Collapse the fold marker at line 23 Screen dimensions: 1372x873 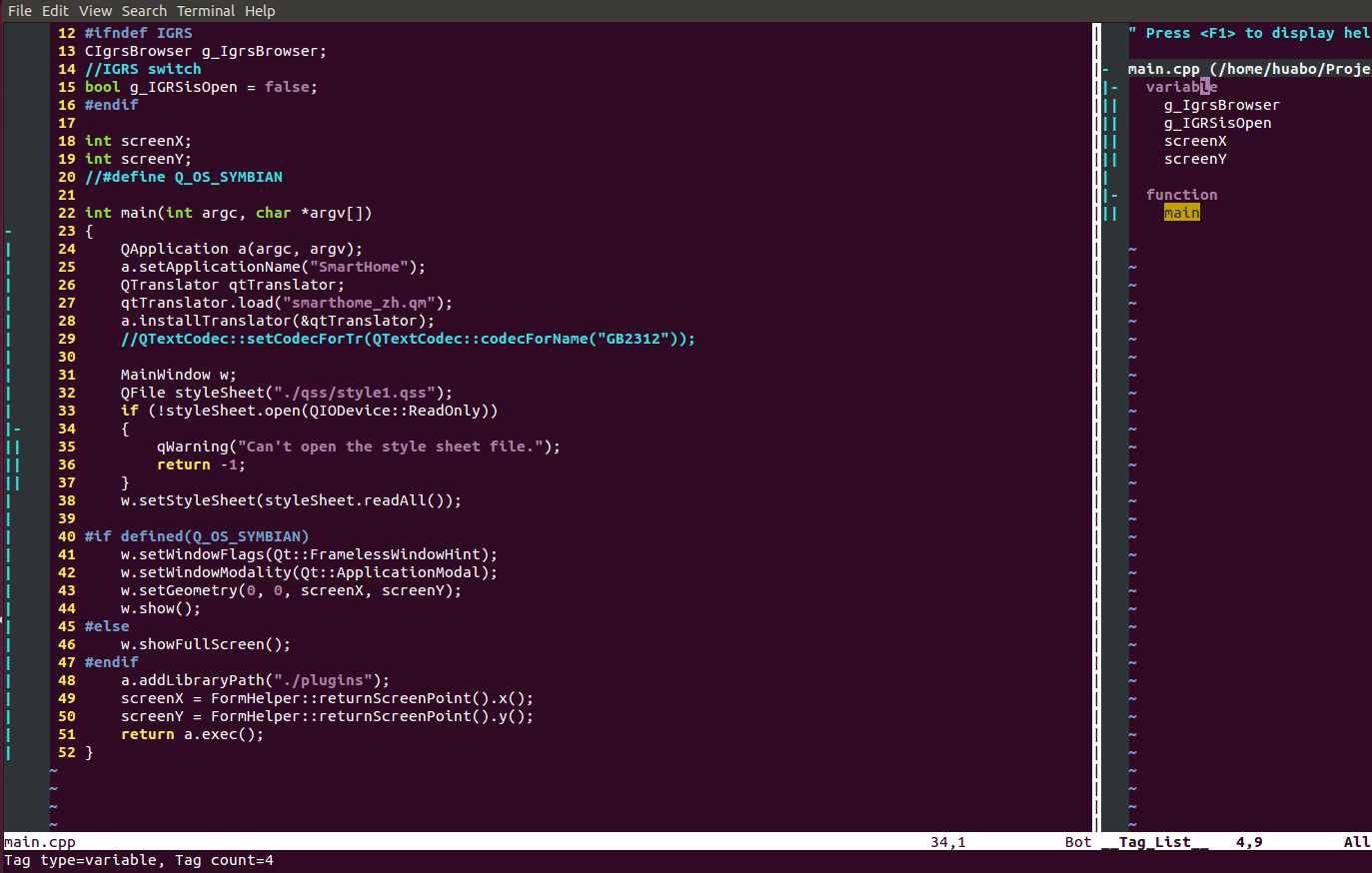(x=9, y=231)
